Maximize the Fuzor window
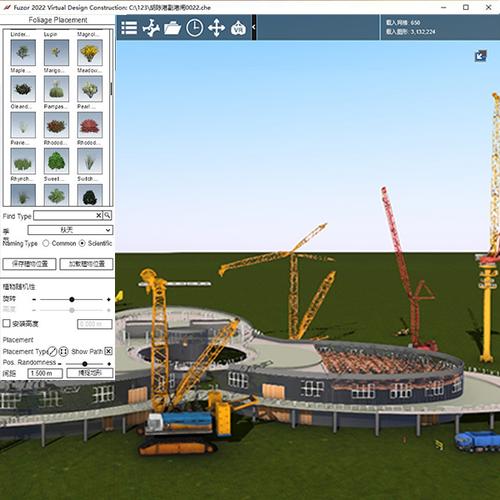Screen dimensions: 500x500 (466, 7)
